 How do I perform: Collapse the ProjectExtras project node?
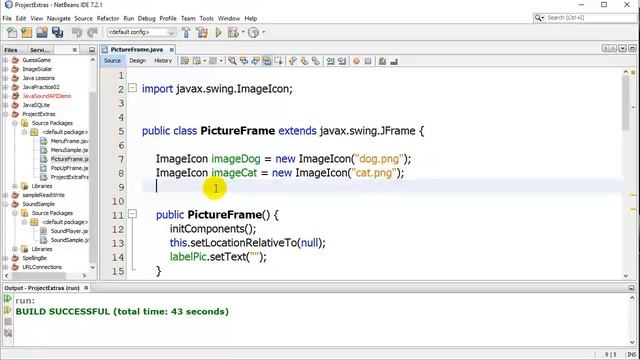tap(5, 114)
